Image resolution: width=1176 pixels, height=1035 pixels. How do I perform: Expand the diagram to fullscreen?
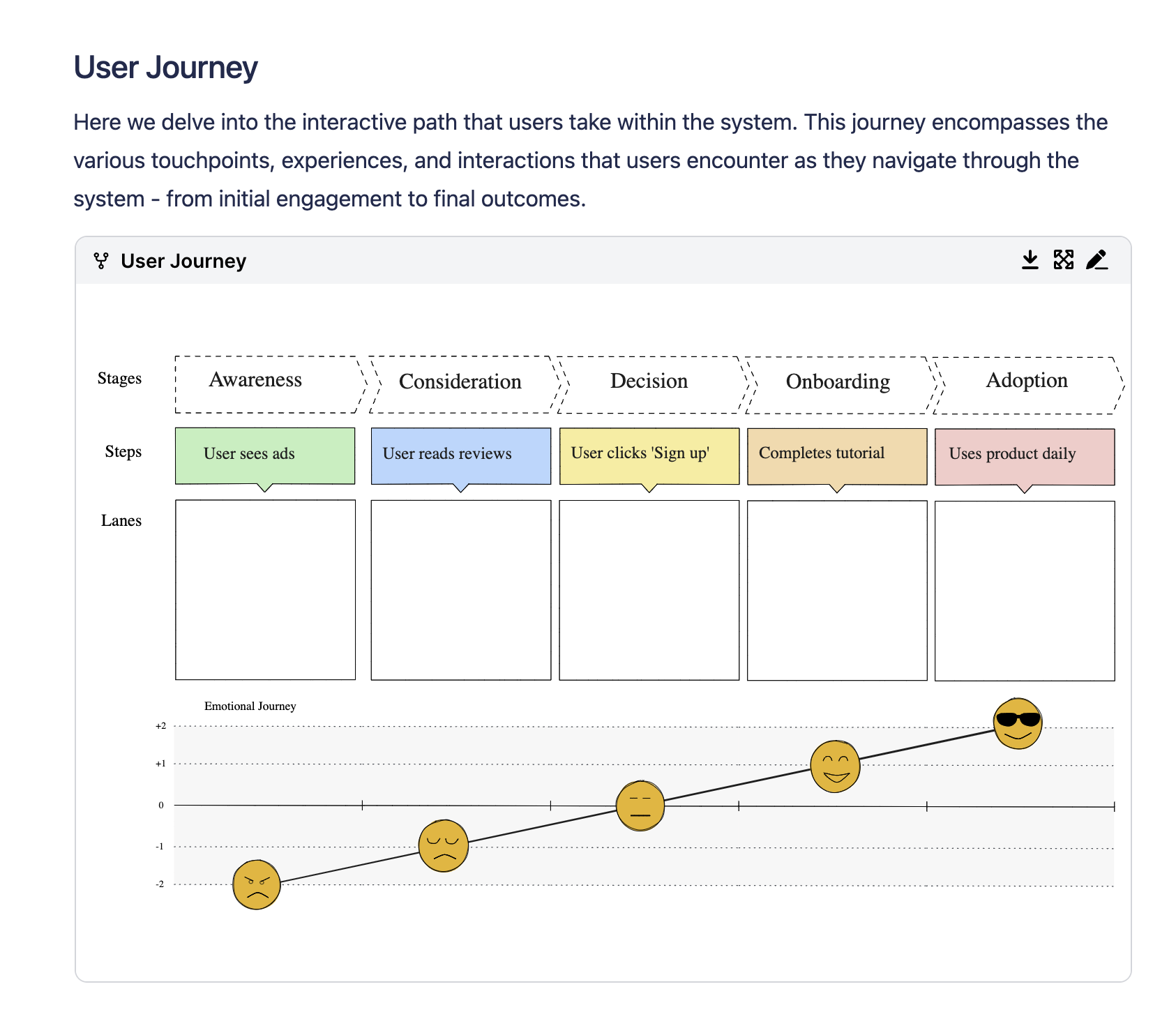click(1063, 260)
